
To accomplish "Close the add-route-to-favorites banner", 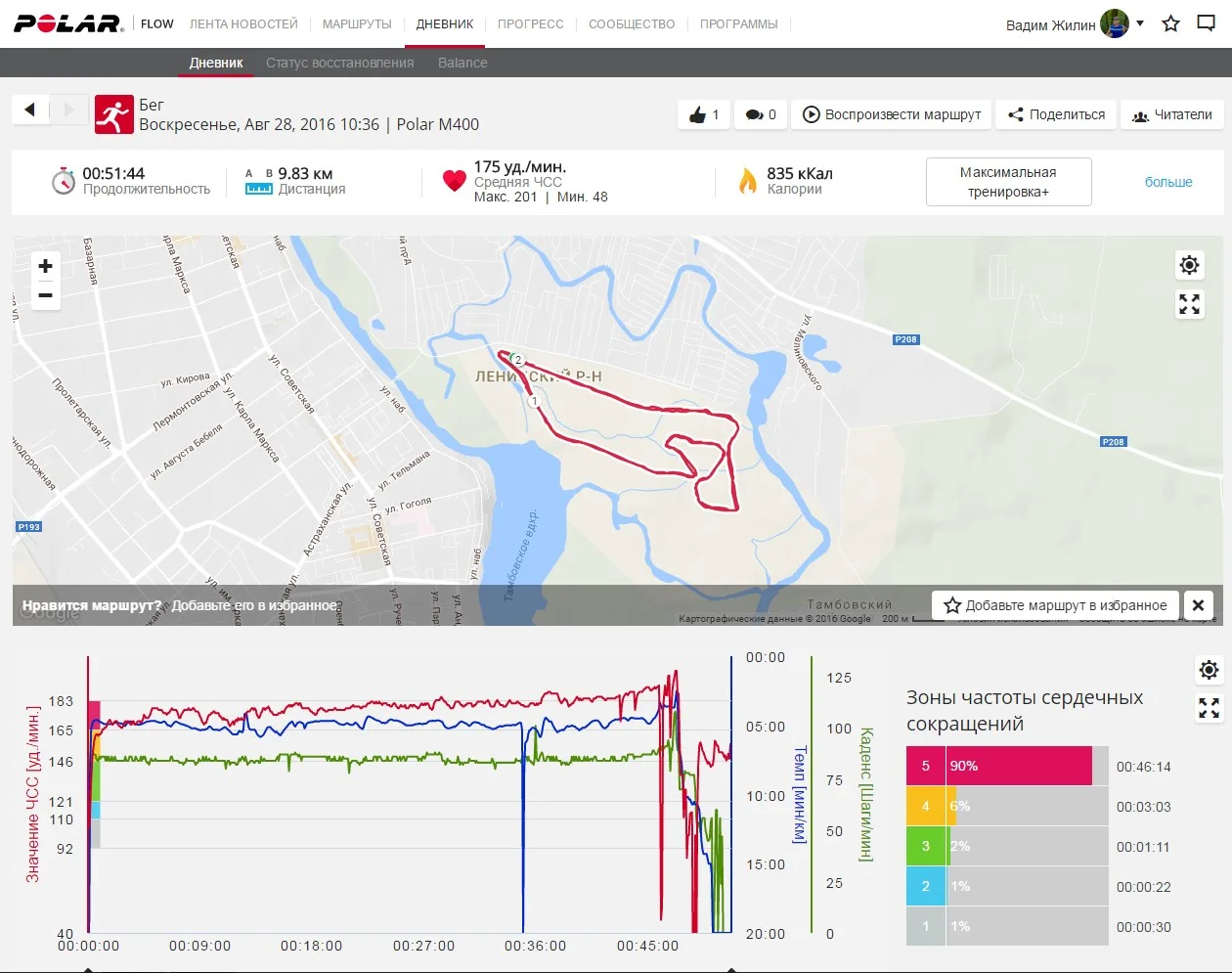I will pos(1198,605).
